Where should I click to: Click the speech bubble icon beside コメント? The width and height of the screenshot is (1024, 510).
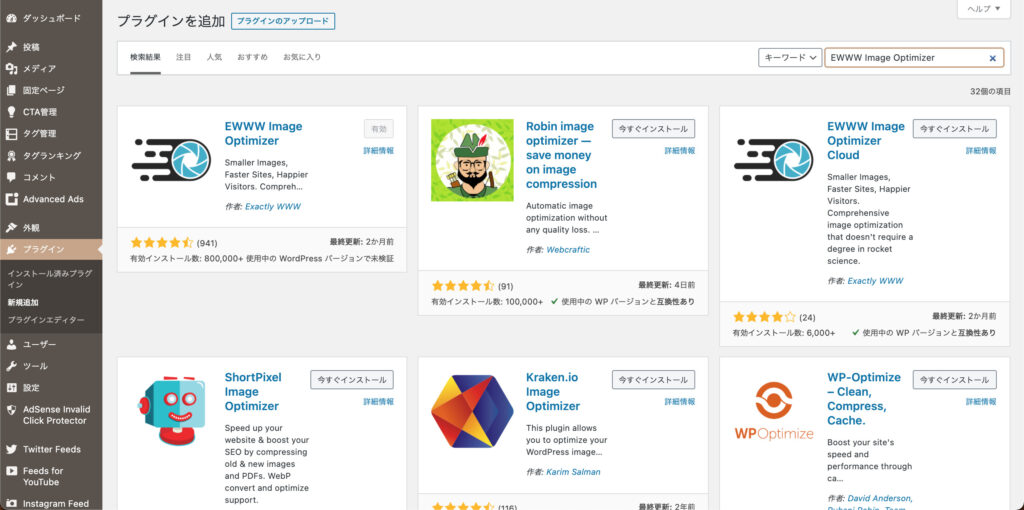[x=10, y=177]
